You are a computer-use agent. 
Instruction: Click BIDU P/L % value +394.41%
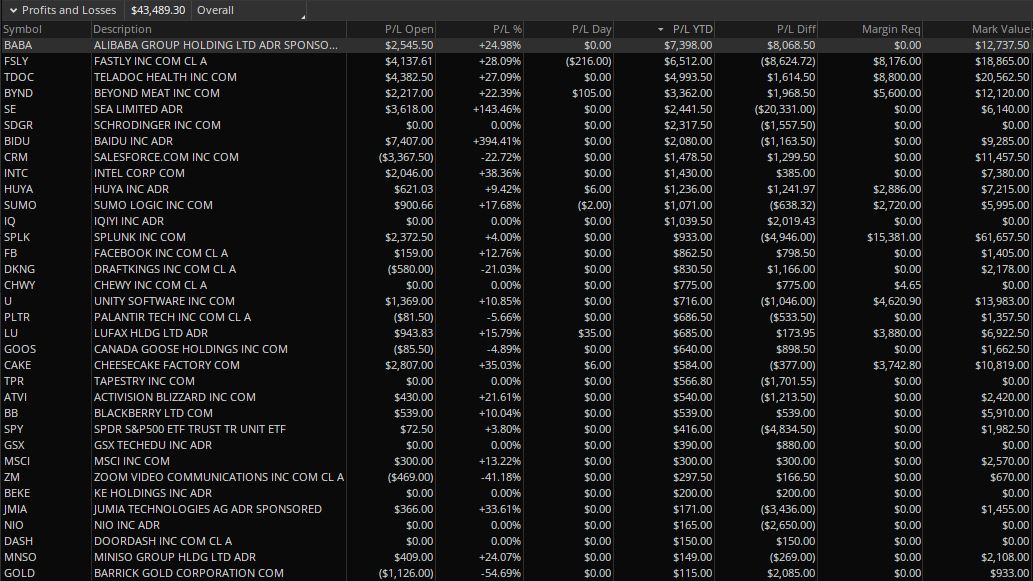point(497,141)
